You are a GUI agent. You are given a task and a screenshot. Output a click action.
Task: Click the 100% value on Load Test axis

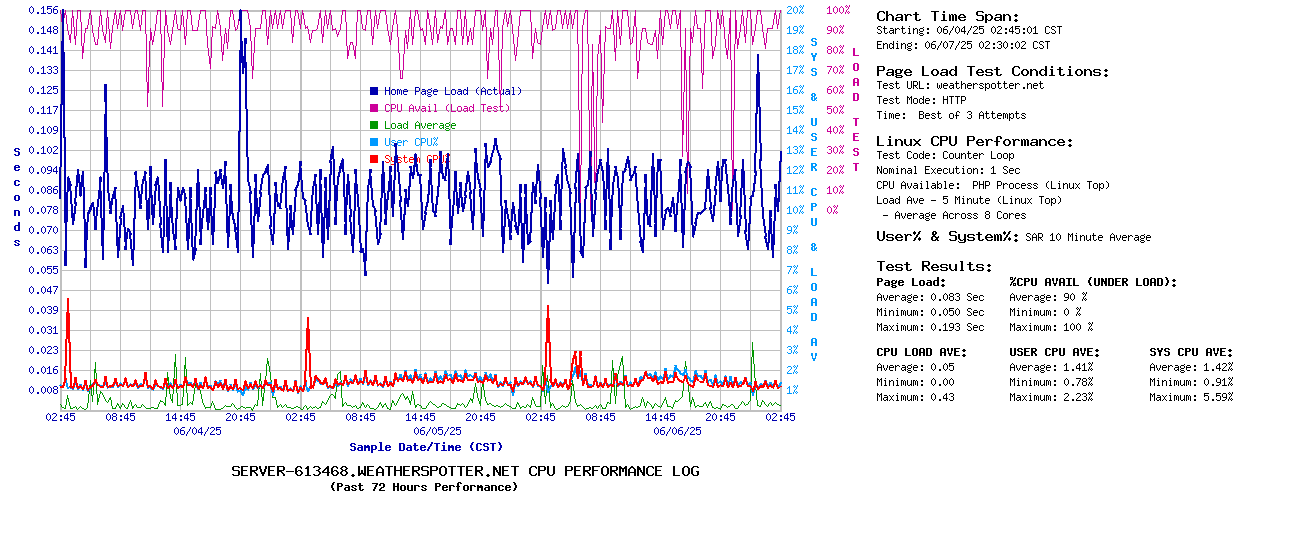[x=838, y=10]
